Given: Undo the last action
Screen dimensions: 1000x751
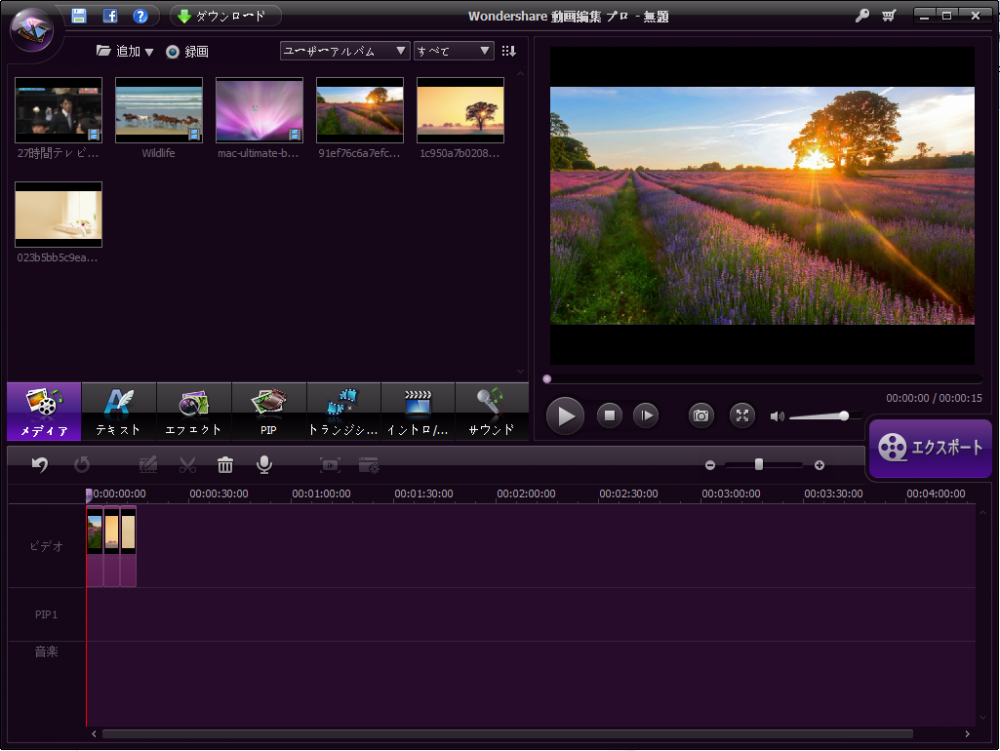Looking at the screenshot, I should point(39,464).
